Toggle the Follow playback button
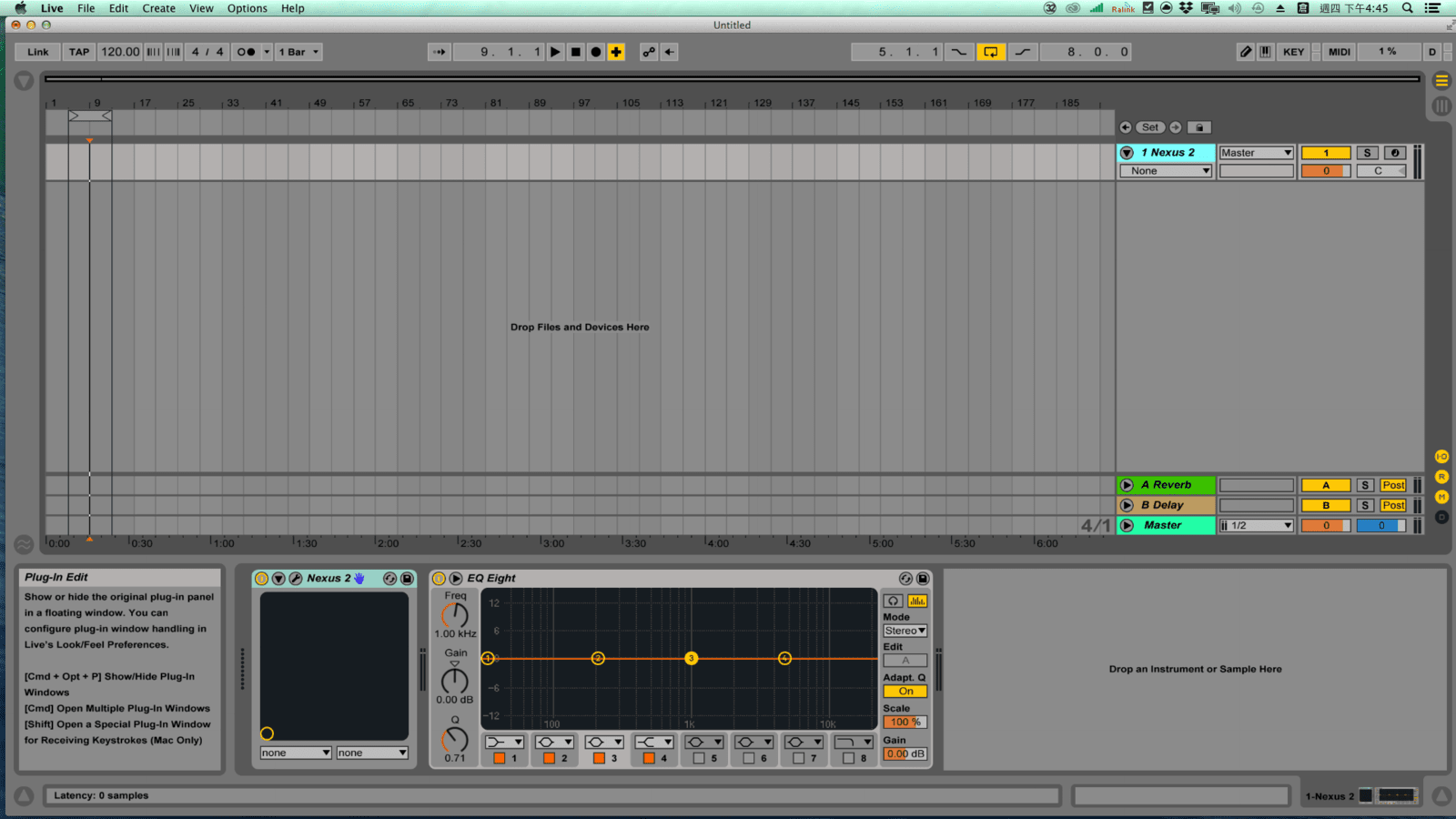 point(440,52)
